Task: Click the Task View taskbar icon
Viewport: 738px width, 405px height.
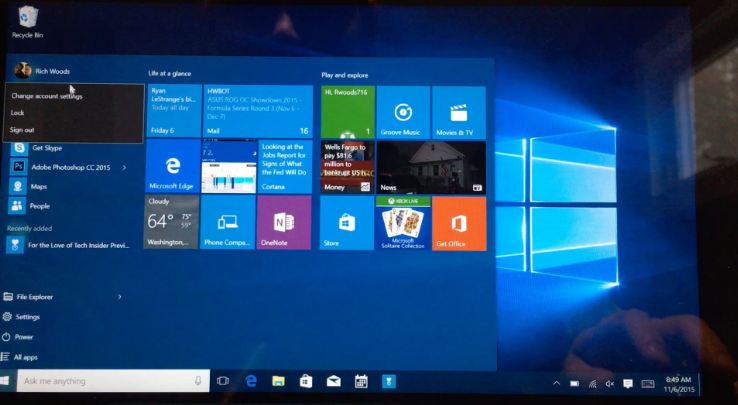Action: [223, 381]
